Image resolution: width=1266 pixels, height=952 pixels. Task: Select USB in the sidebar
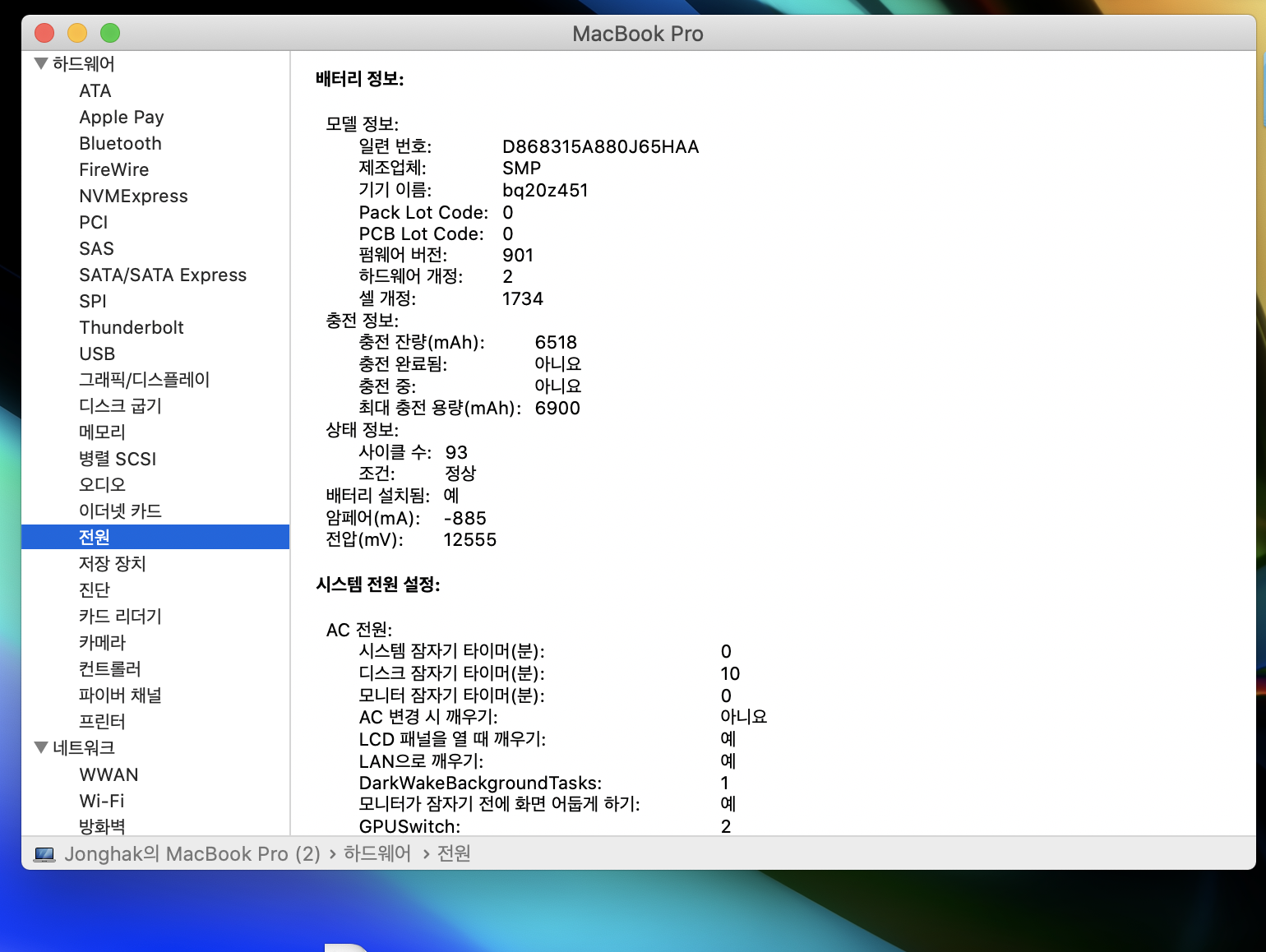97,354
